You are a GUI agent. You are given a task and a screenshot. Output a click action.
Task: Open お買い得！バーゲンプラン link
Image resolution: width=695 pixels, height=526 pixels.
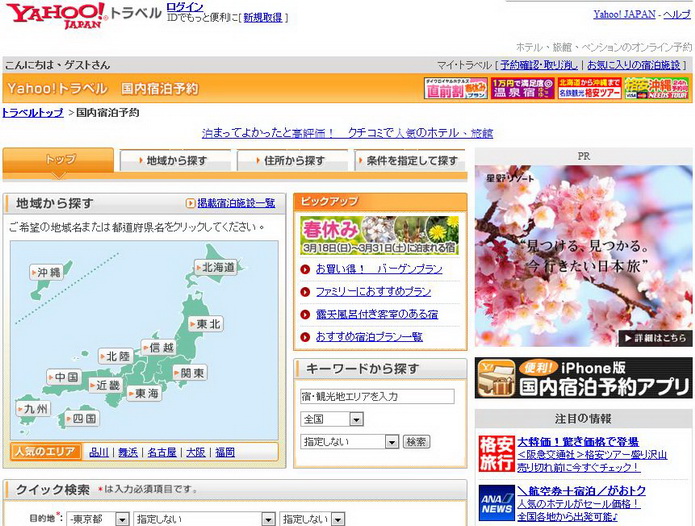pyautogui.click(x=379, y=269)
